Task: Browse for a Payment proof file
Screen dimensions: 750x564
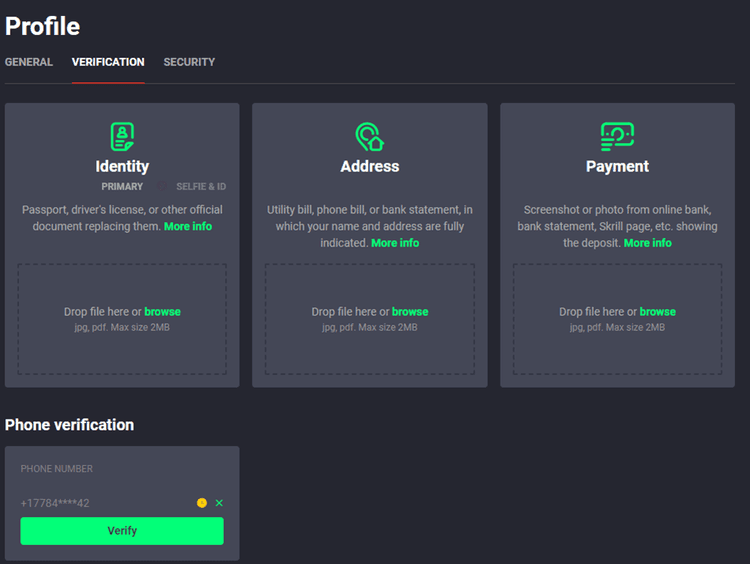Action: [x=658, y=312]
